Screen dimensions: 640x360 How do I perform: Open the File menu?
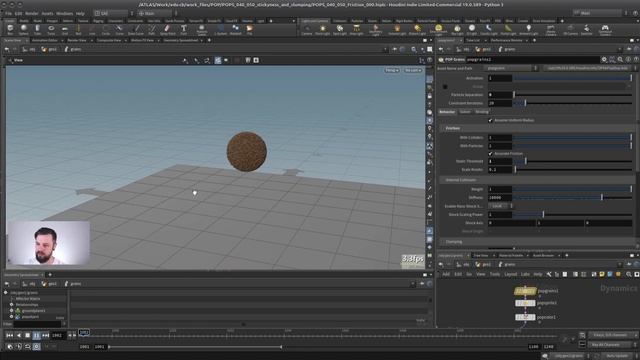pos(8,13)
